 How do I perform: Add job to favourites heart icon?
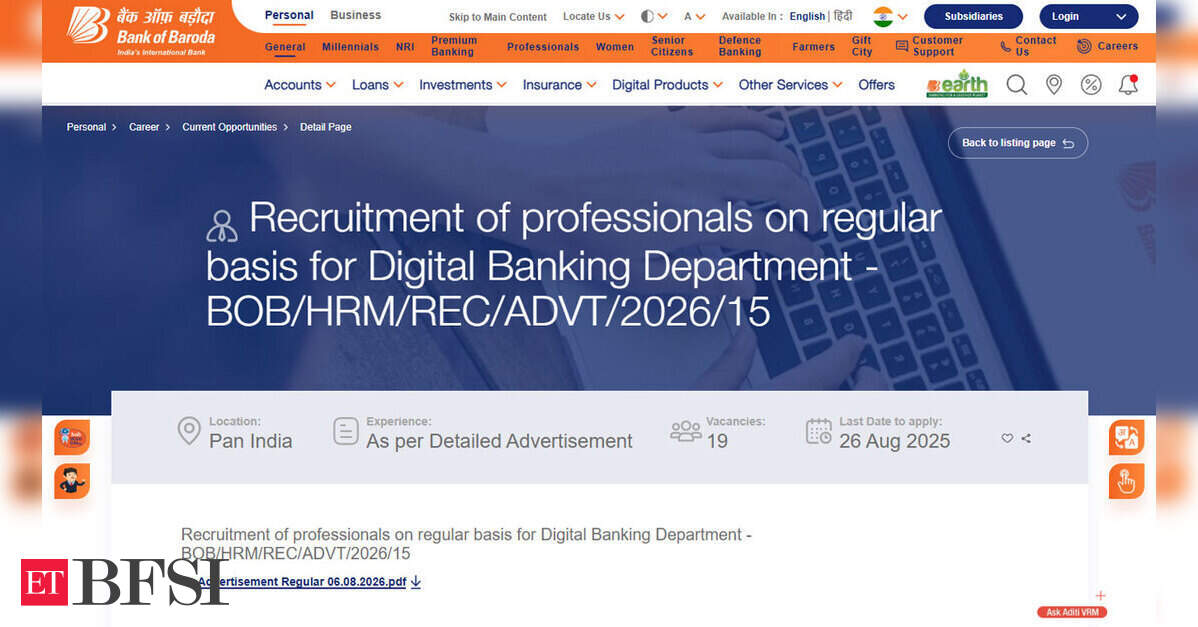click(1007, 438)
